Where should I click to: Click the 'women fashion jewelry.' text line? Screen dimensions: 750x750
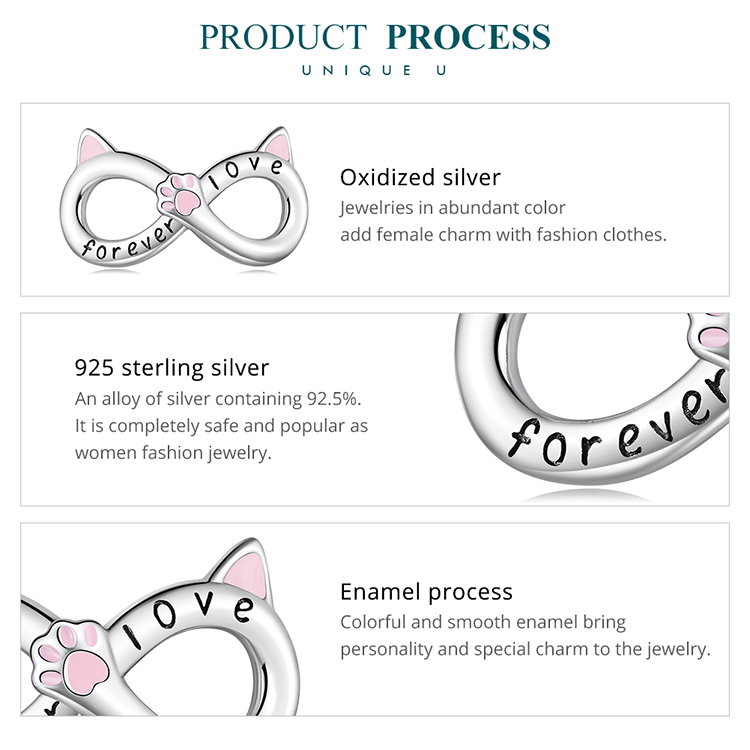click(x=173, y=451)
